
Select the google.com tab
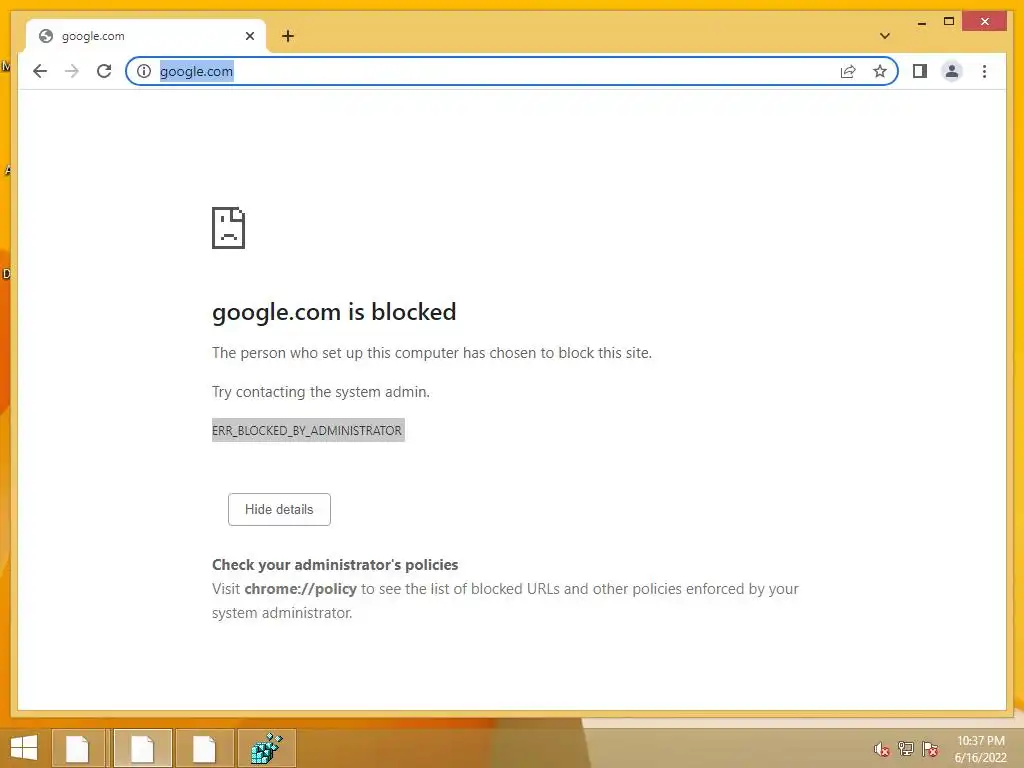(x=146, y=36)
